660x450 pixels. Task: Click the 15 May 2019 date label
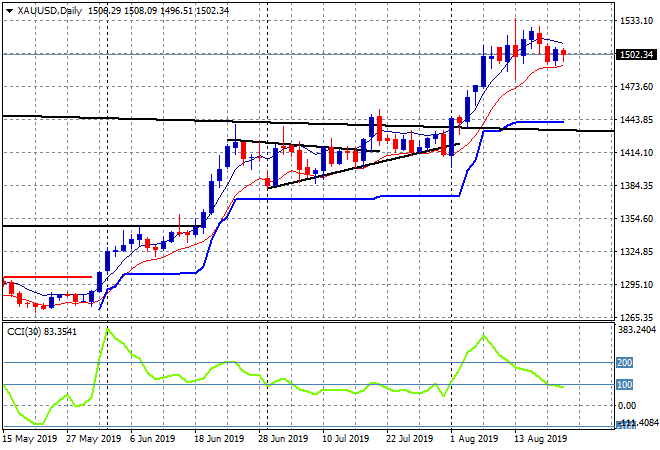(30, 439)
